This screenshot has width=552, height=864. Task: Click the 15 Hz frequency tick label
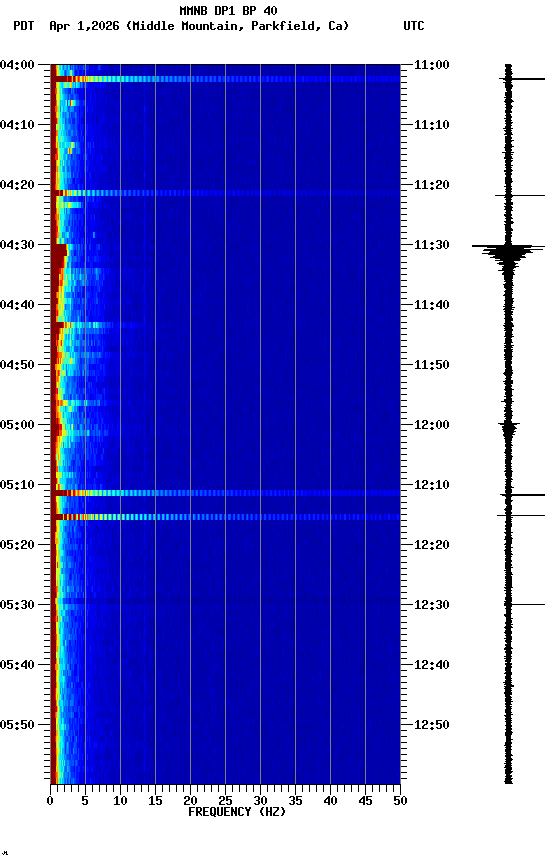point(155,801)
